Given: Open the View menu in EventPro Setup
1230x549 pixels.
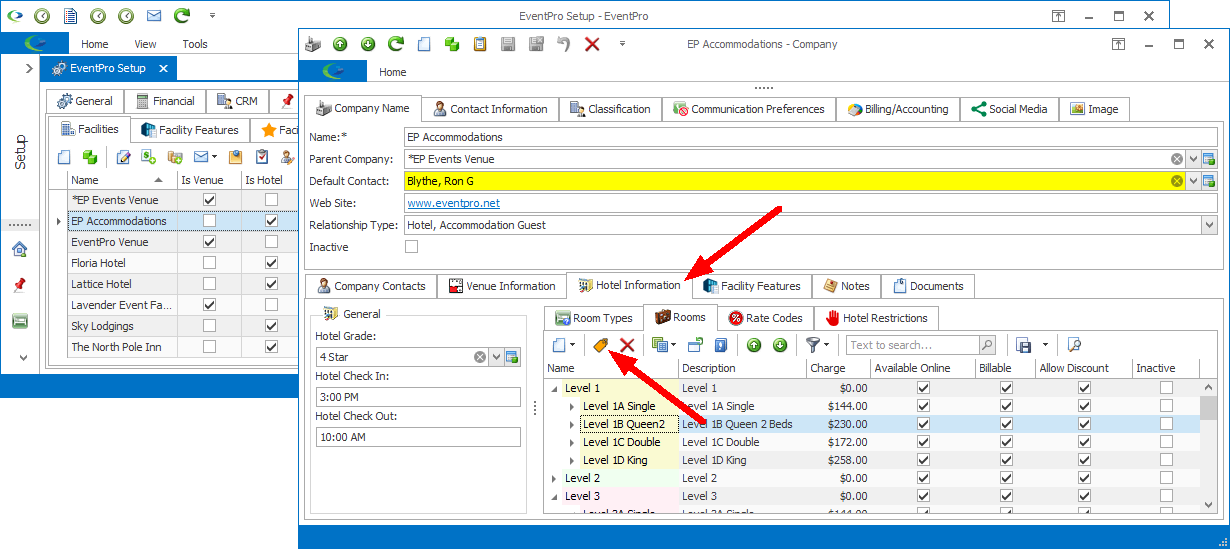Looking at the screenshot, I should 145,44.
